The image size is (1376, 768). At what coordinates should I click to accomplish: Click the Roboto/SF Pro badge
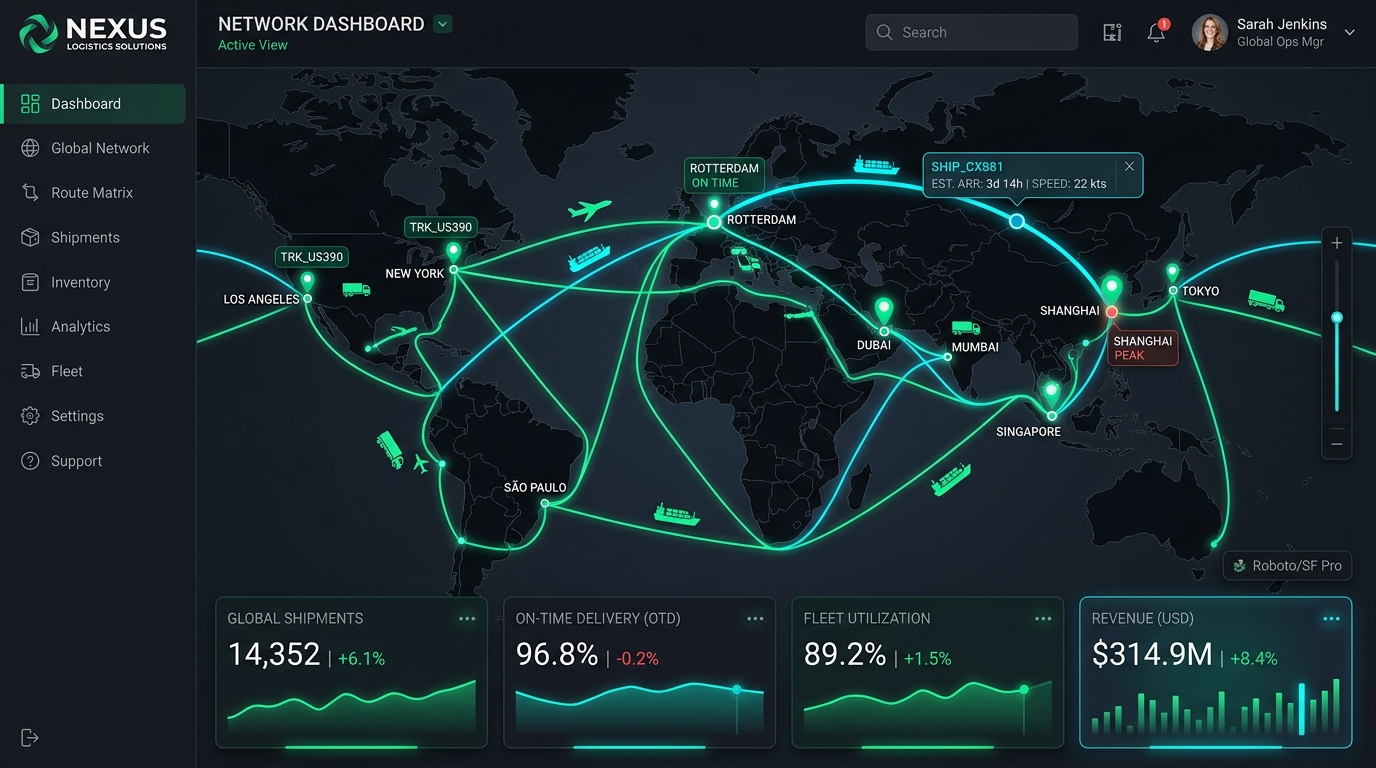pos(1287,565)
